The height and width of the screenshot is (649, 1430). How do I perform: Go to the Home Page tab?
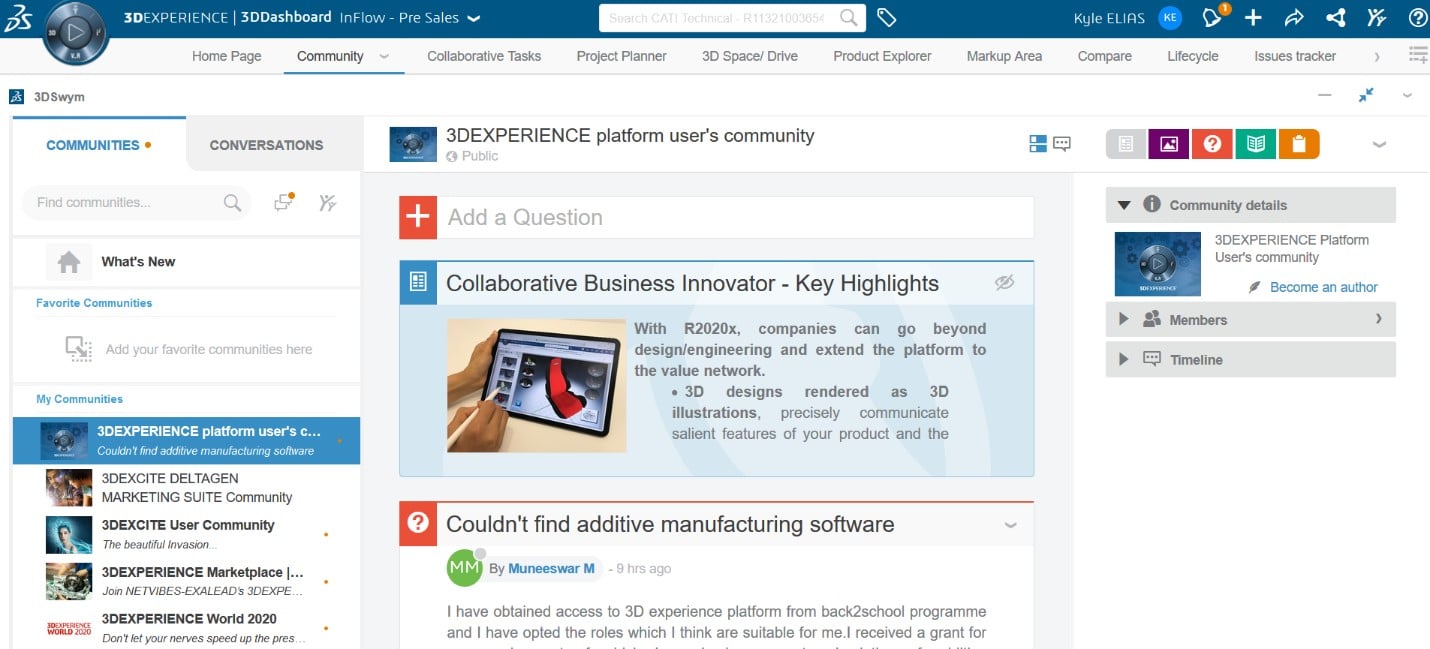(227, 56)
